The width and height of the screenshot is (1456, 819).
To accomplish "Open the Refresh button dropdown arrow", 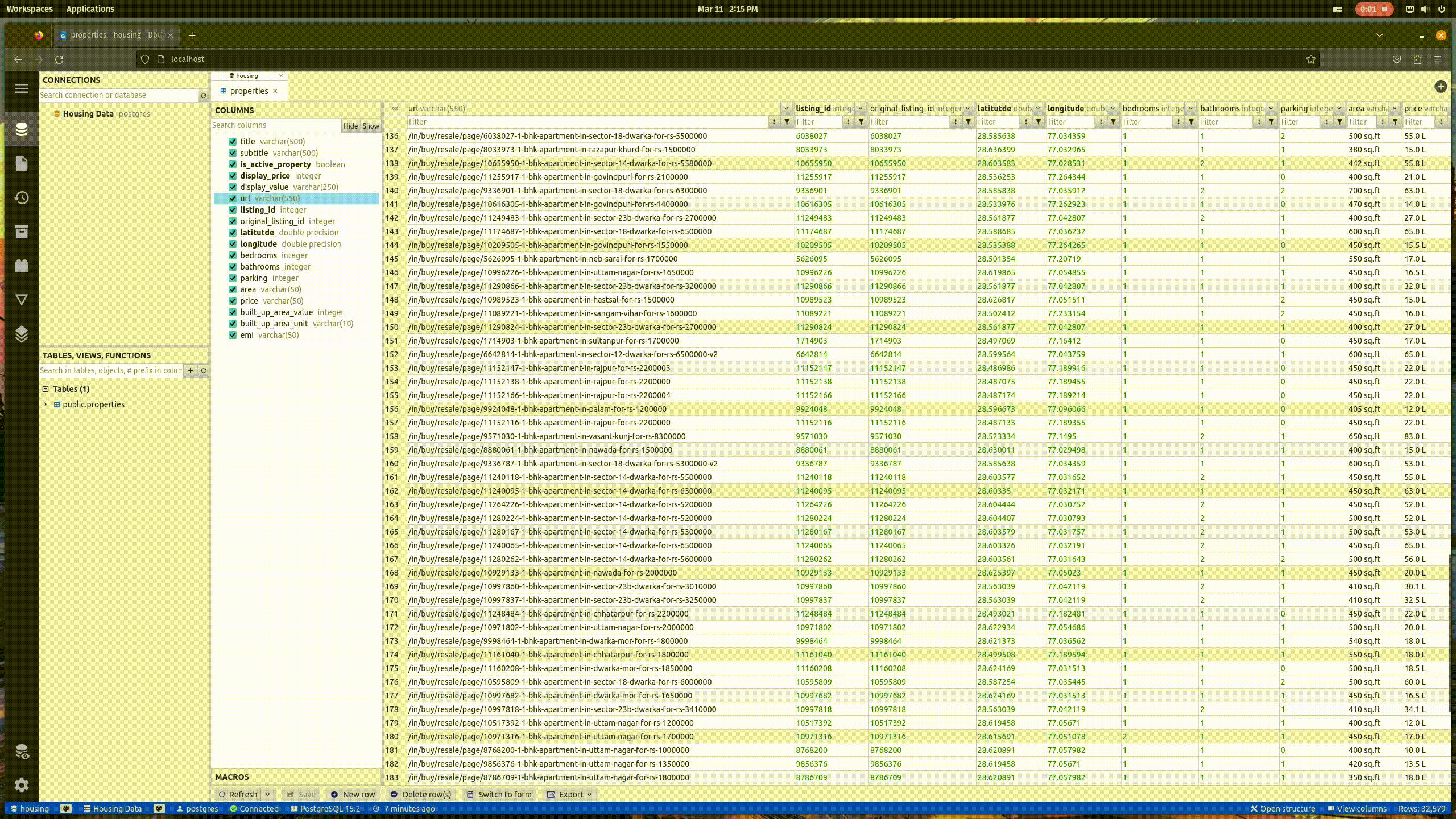I will (x=267, y=795).
